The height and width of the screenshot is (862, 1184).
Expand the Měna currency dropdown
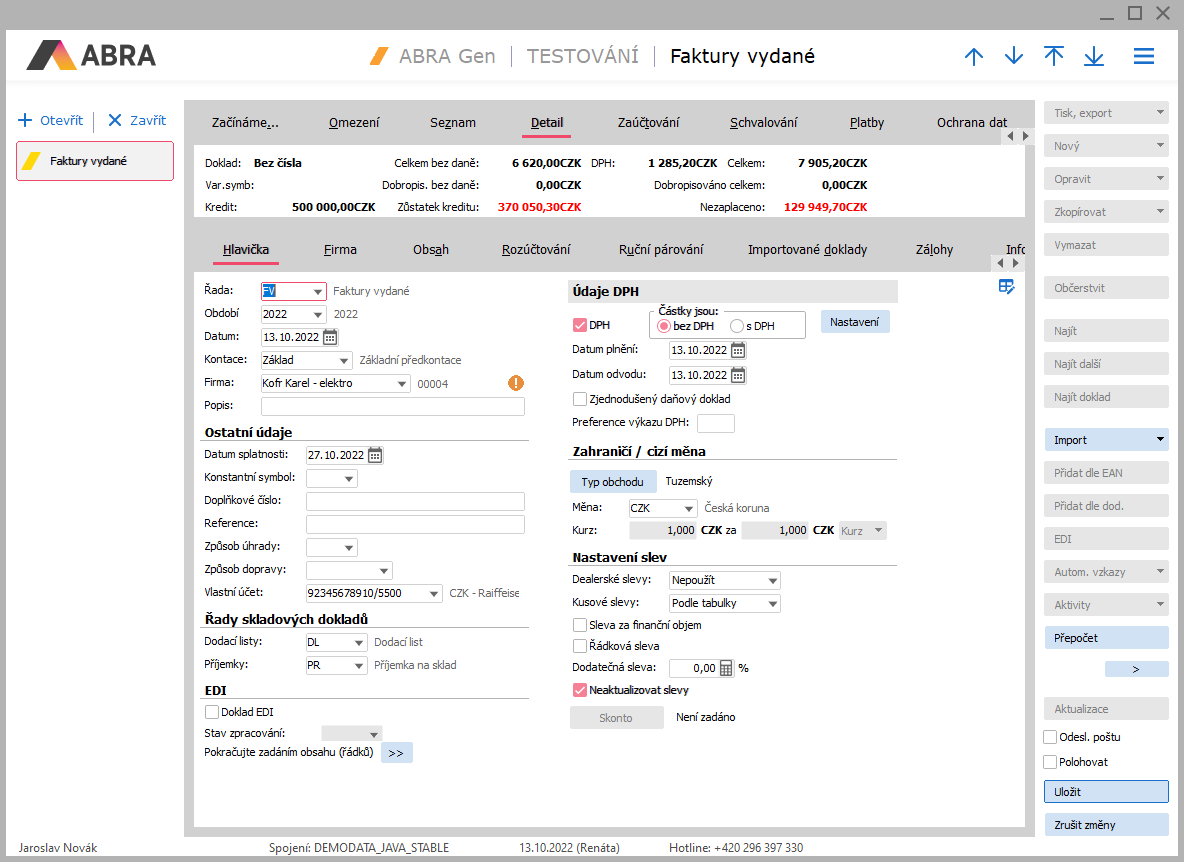pos(688,508)
